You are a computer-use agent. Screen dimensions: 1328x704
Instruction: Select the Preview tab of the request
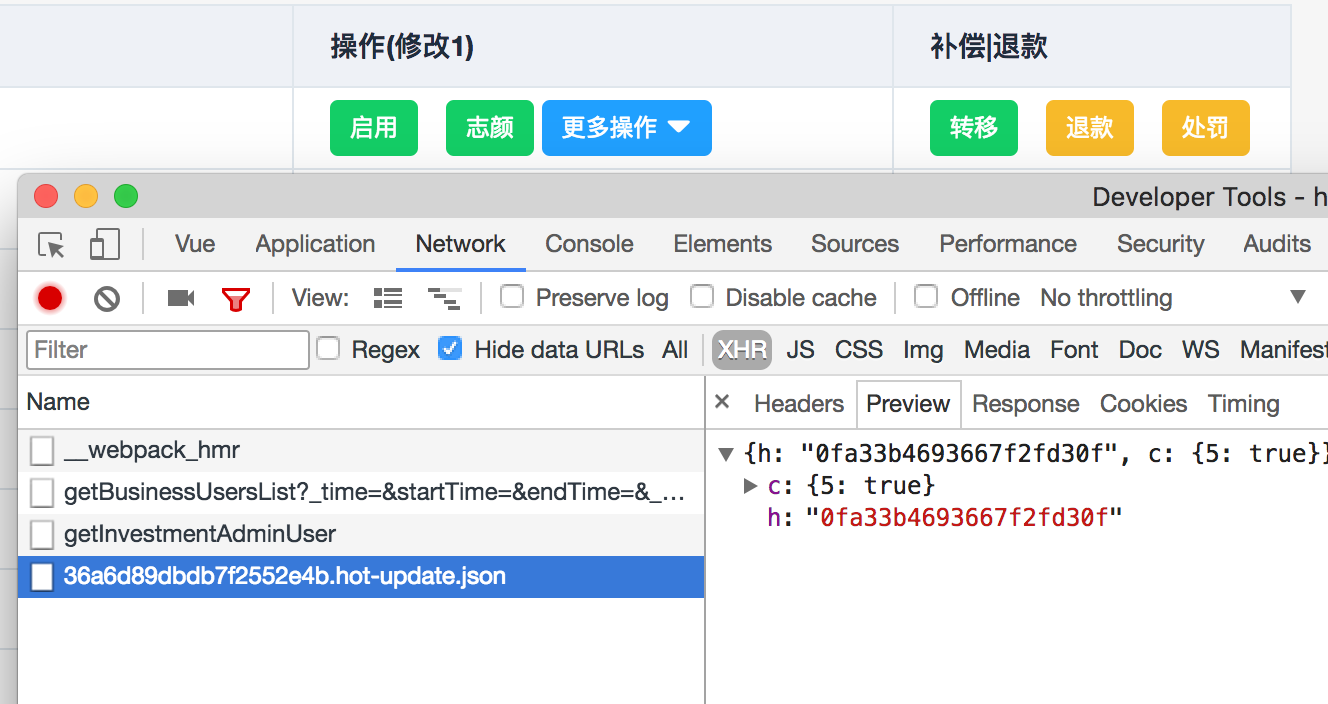click(908, 404)
